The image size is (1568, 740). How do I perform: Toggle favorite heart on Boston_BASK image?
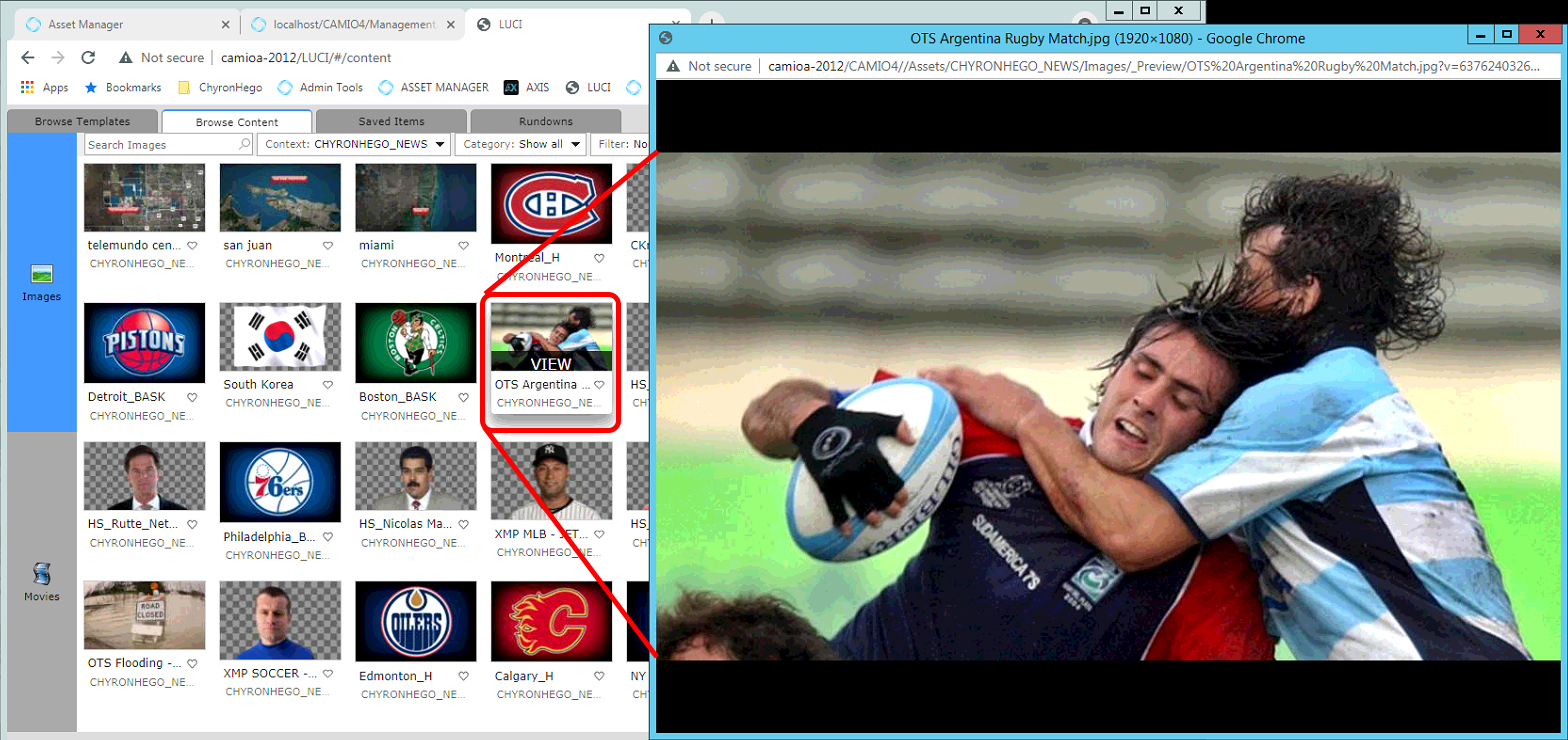tap(463, 397)
